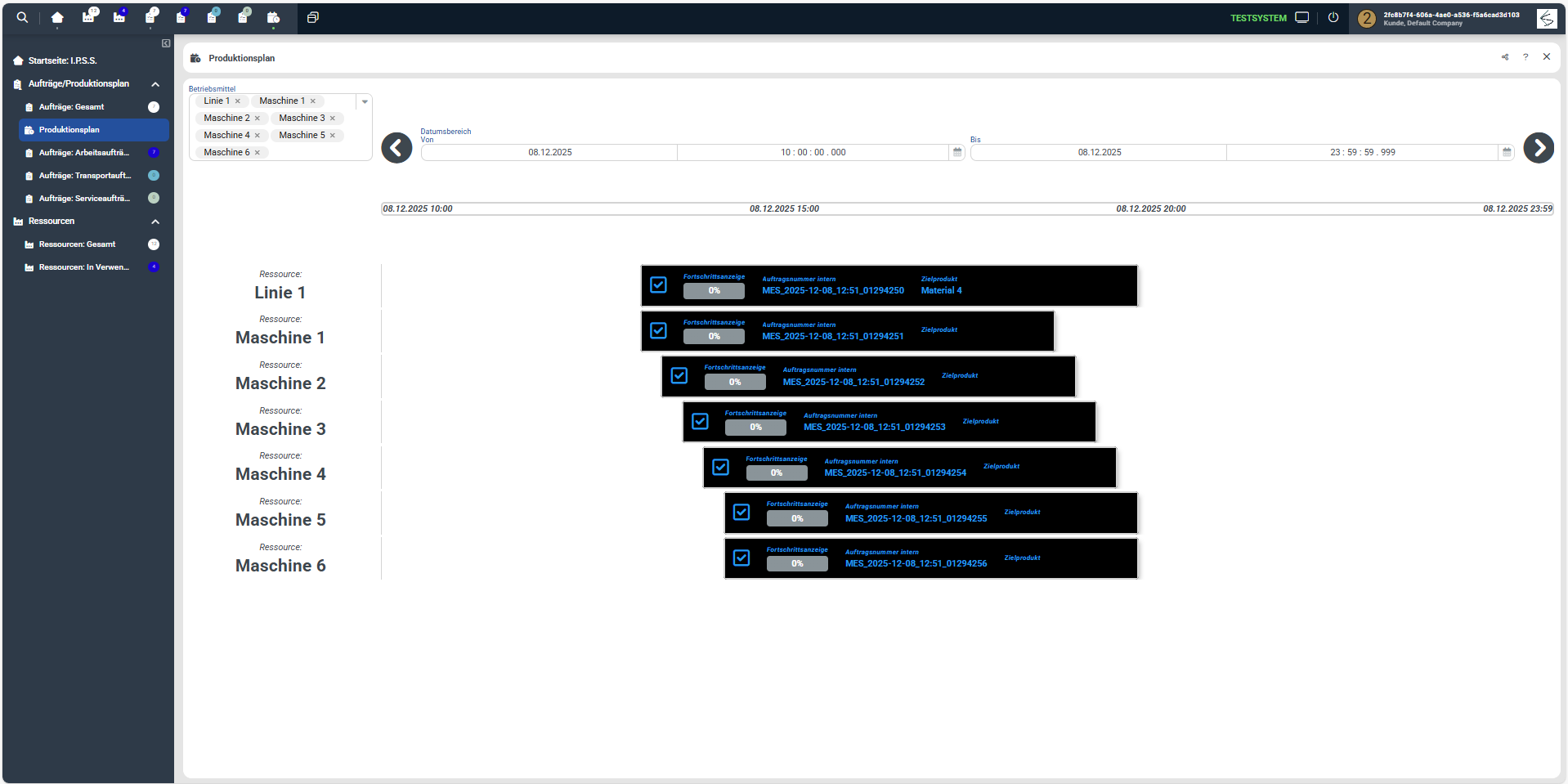1568x784 pixels.
Task: Toggle checkbox on the Maschine 3 order
Action: coord(700,422)
